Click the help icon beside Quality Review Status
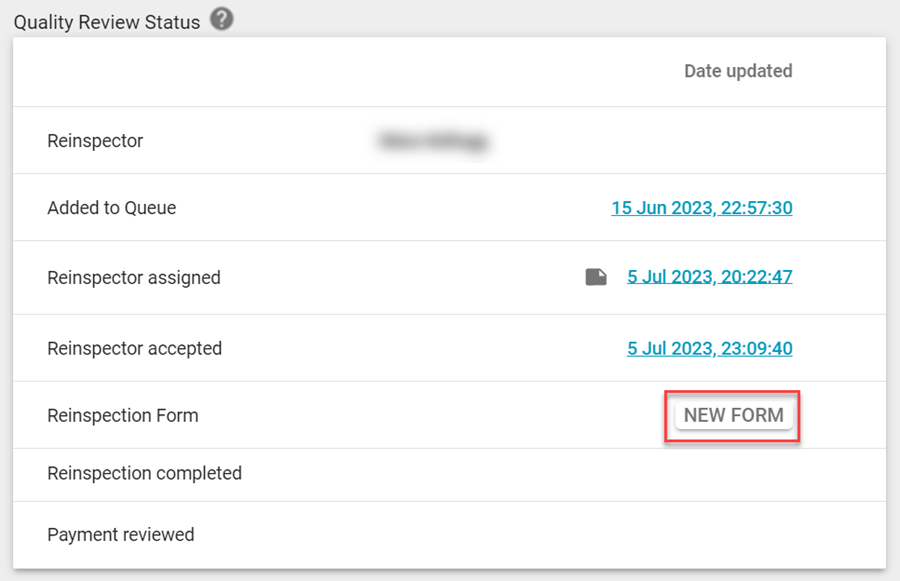 pos(222,19)
